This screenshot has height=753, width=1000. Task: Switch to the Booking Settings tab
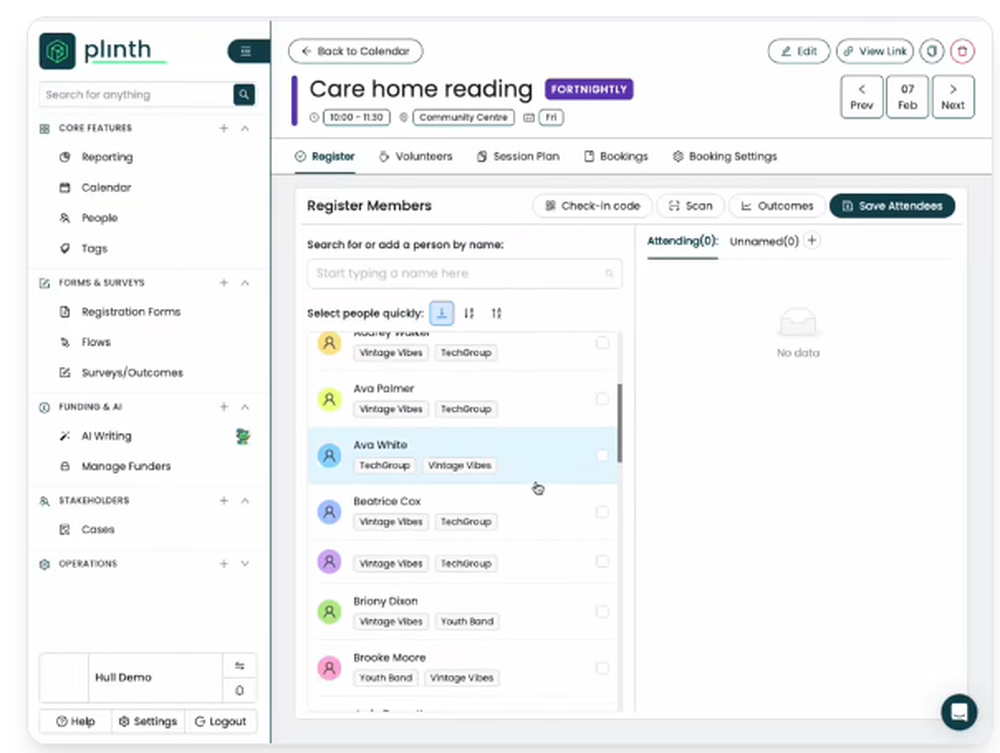coord(724,156)
